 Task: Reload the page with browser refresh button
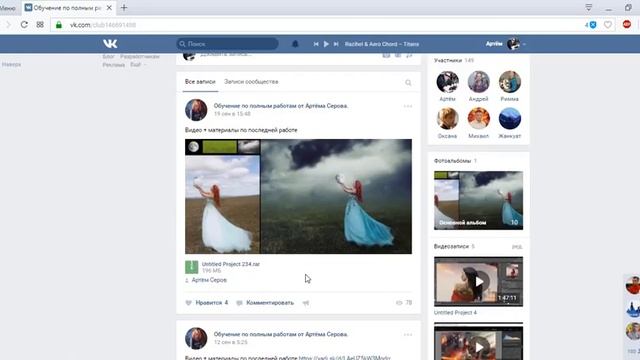point(24,24)
